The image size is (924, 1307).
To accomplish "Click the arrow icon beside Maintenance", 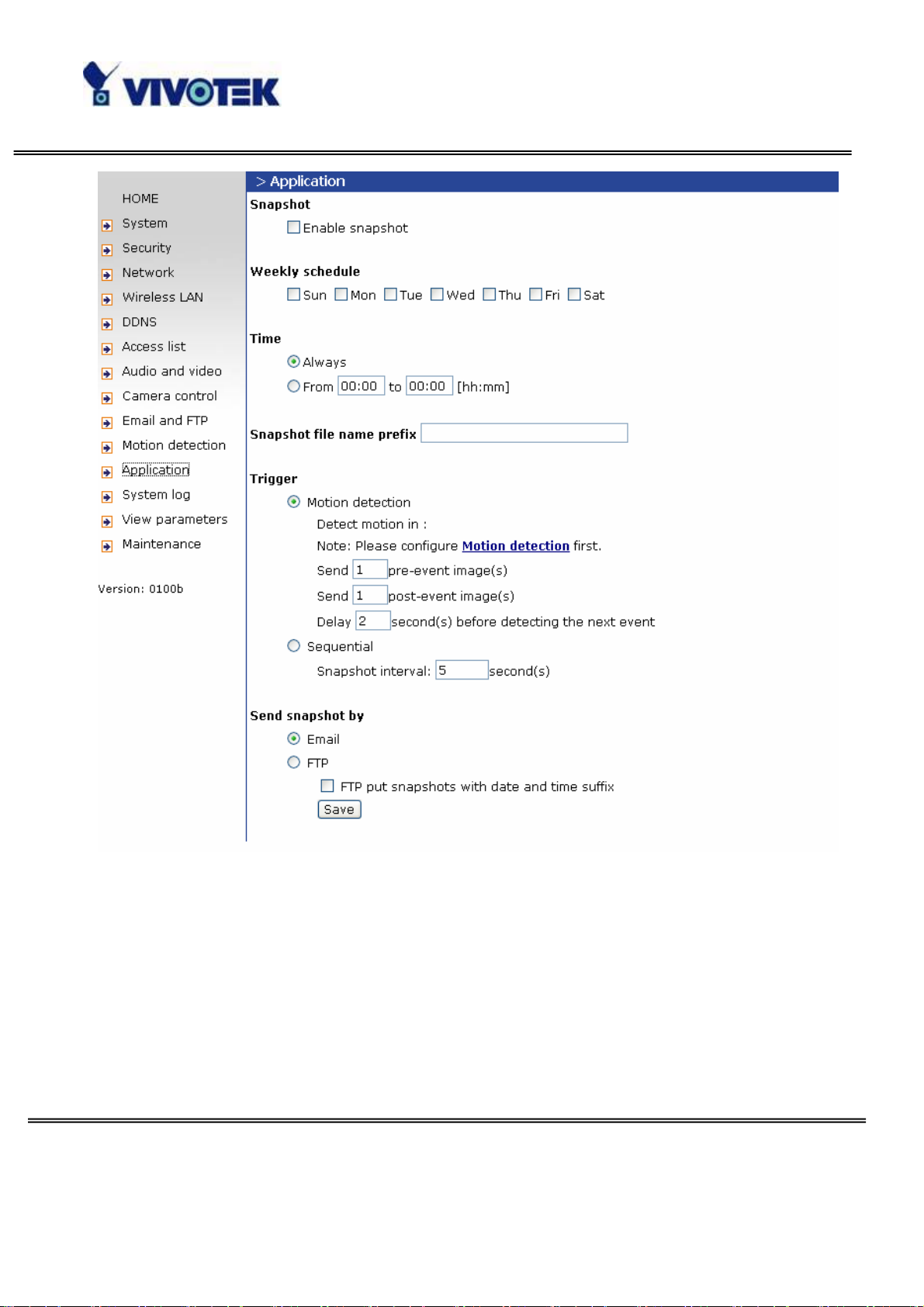I will click(107, 547).
